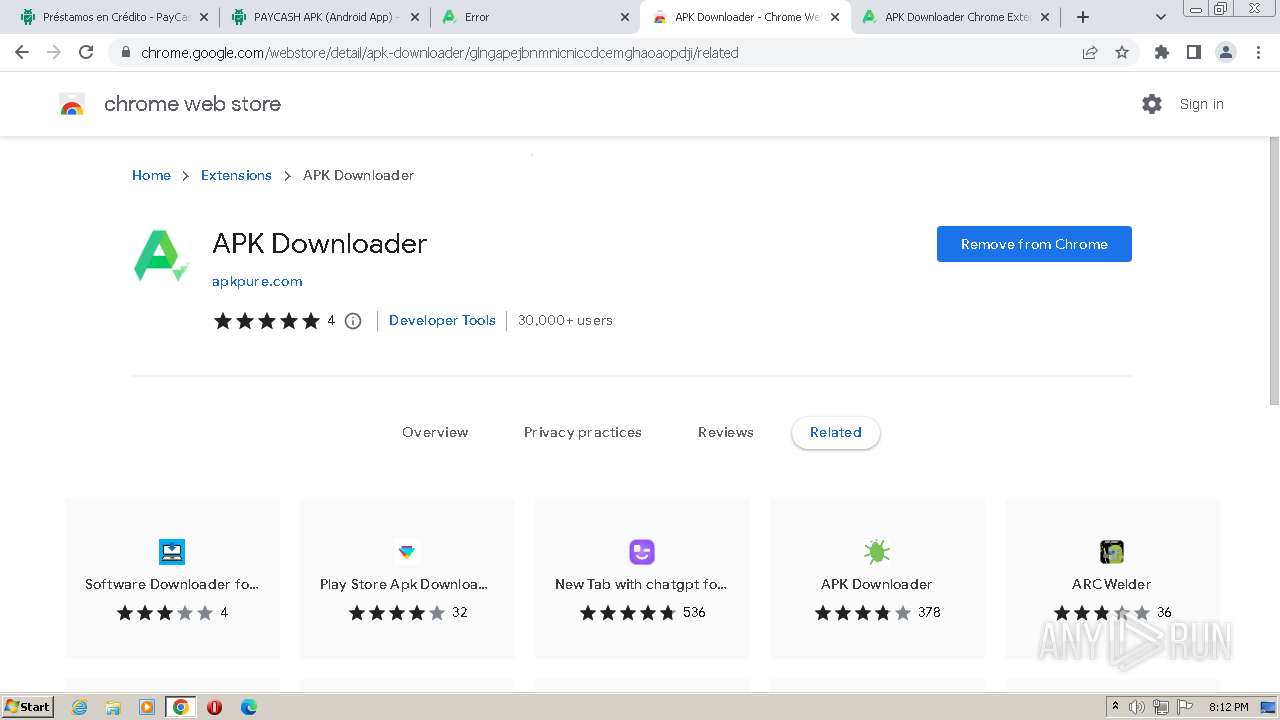Screen dimensions: 1280x720
Task: Show hidden system tray icons
Action: click(x=1115, y=707)
